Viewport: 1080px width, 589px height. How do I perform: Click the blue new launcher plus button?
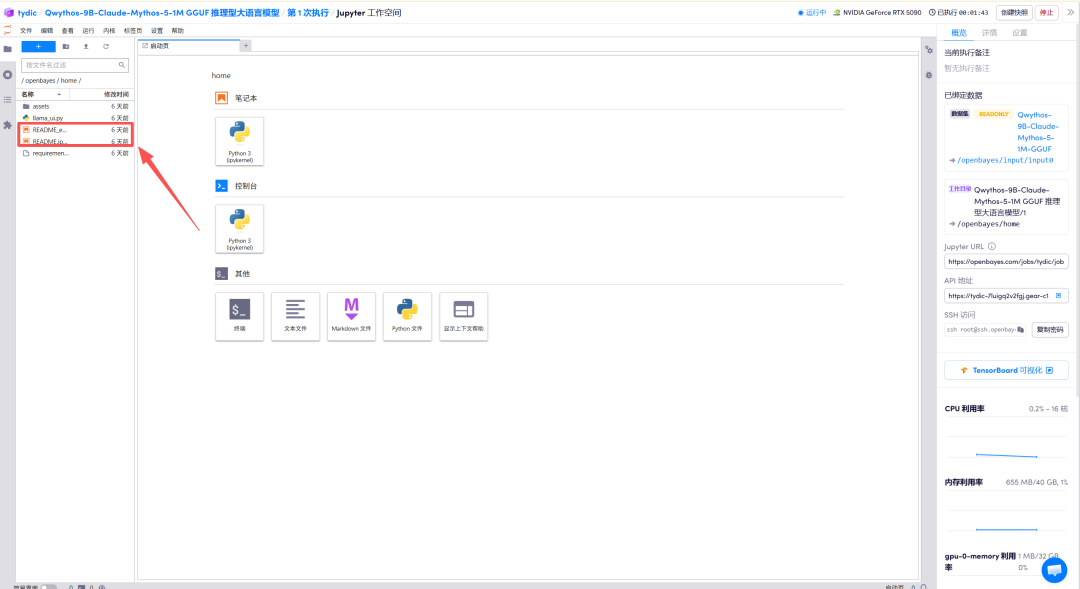(39, 46)
